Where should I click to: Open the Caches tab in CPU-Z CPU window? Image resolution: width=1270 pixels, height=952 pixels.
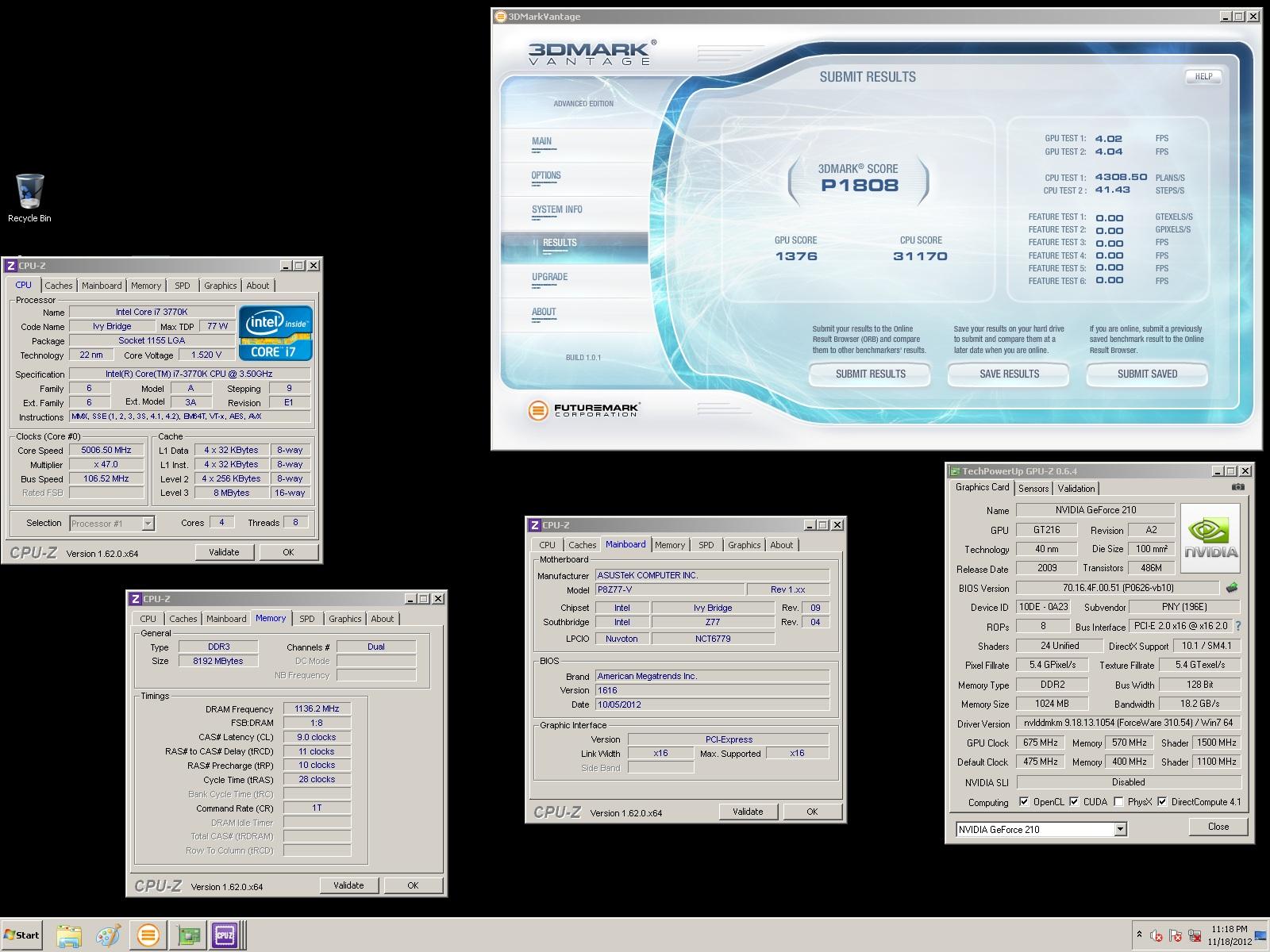pos(58,286)
